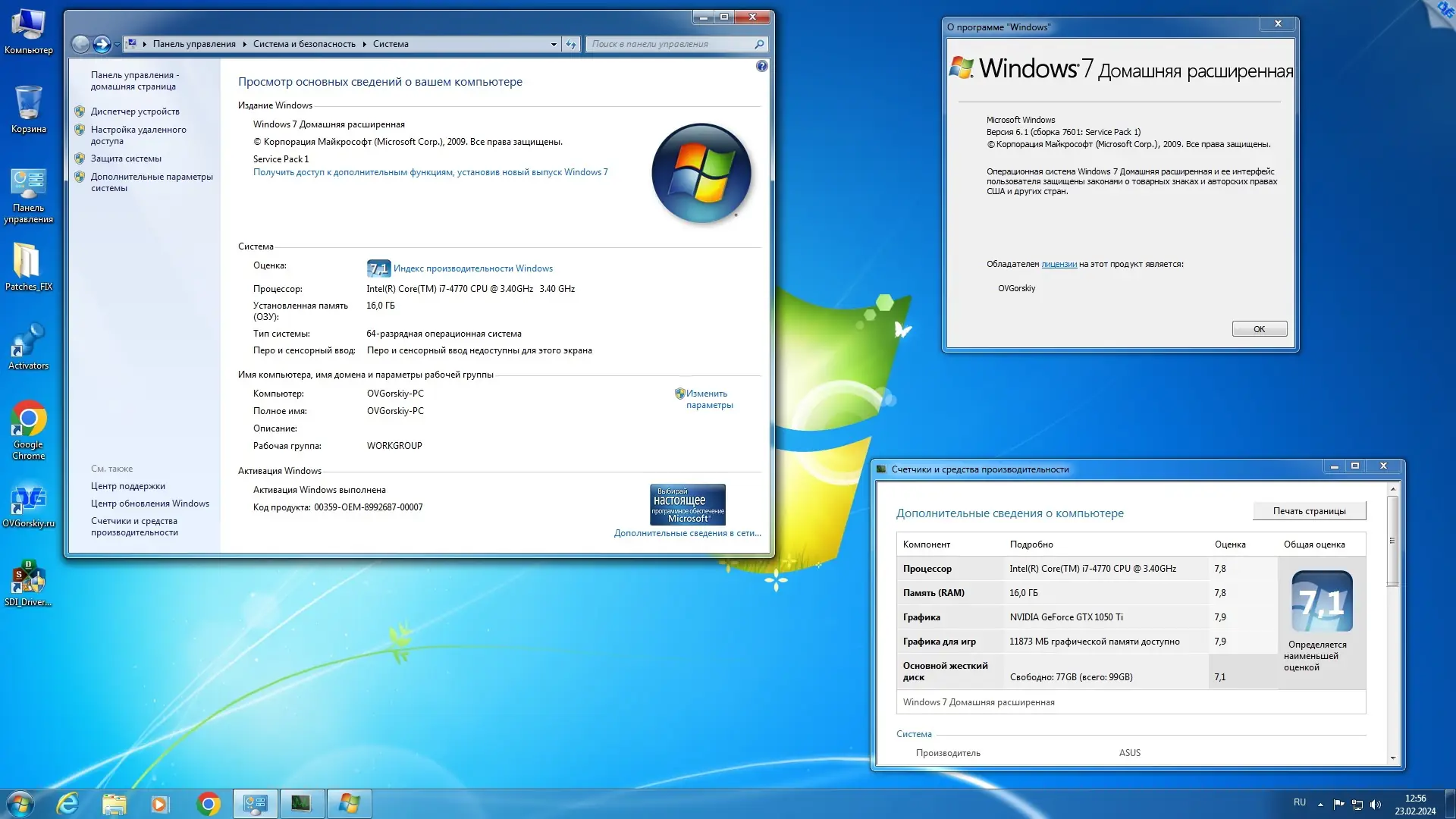The width and height of the screenshot is (1456, 819).
Task: Click the volume speaker tray icon
Action: [x=1376, y=805]
